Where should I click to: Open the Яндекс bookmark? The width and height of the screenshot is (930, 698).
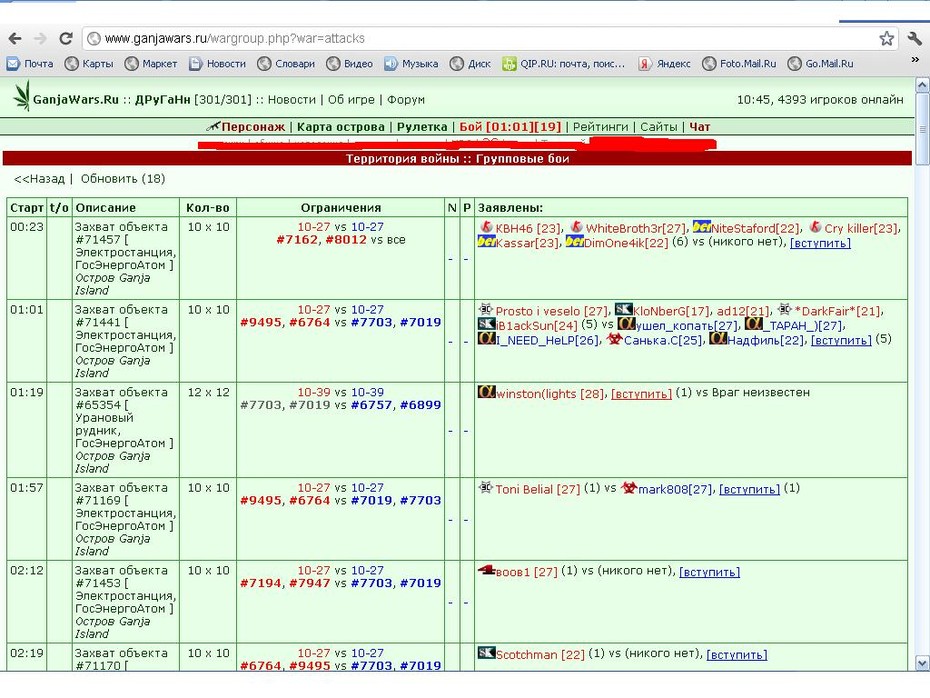point(664,63)
